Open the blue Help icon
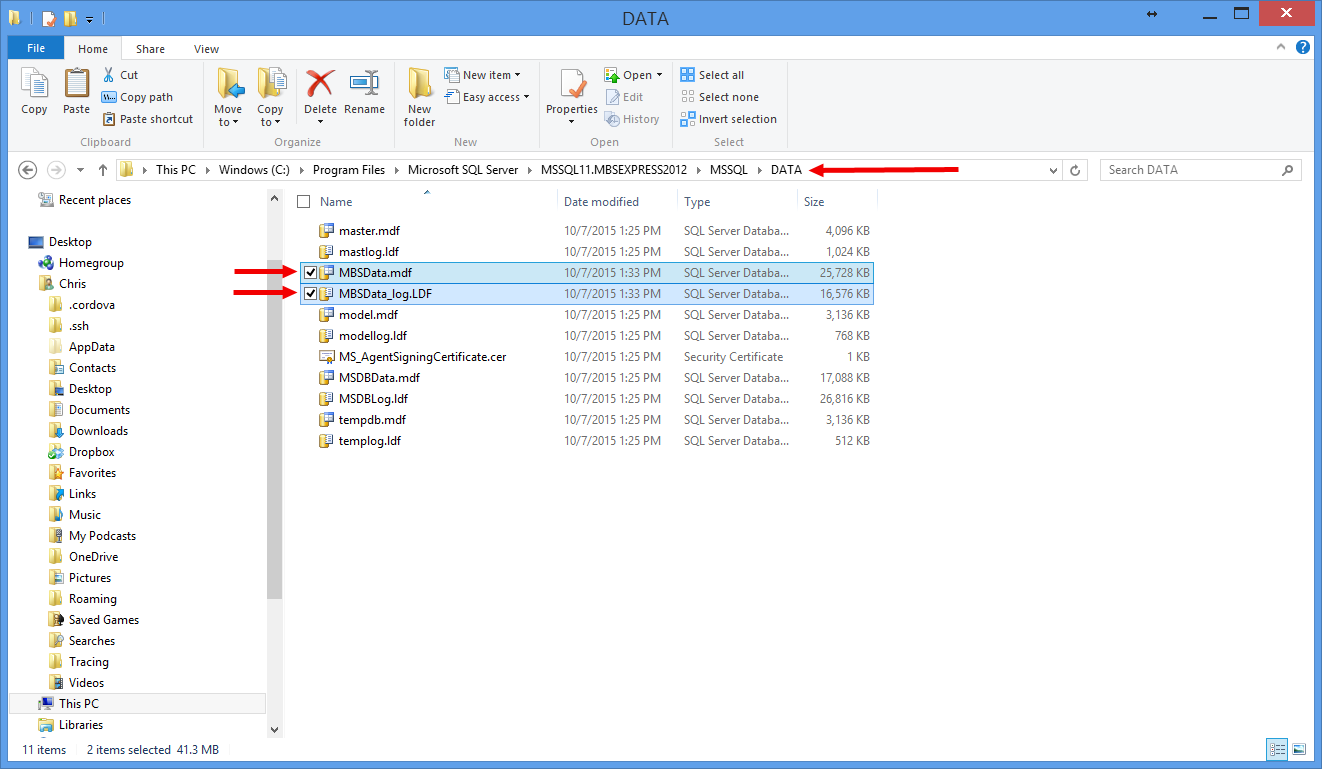Viewport: 1322px width, 769px height. (x=1303, y=47)
